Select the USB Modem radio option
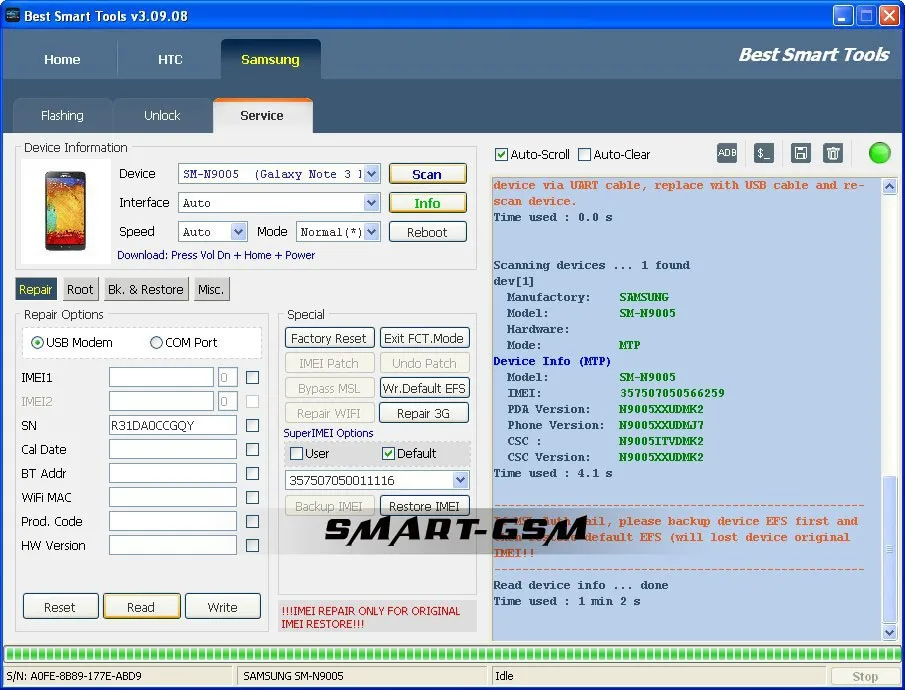The image size is (905, 690). pyautogui.click(x=38, y=342)
